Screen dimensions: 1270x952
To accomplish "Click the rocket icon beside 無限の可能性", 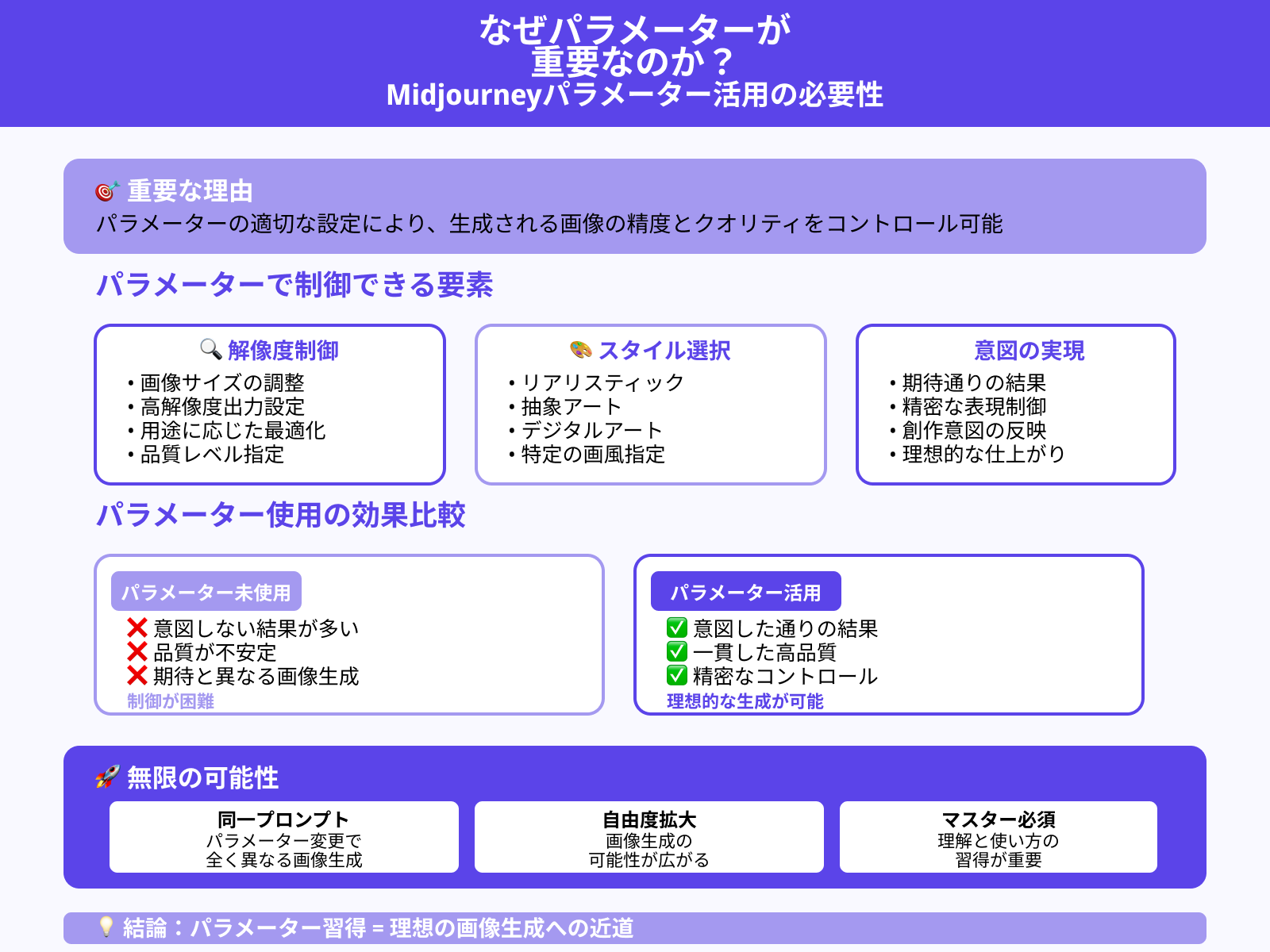I will (106, 777).
